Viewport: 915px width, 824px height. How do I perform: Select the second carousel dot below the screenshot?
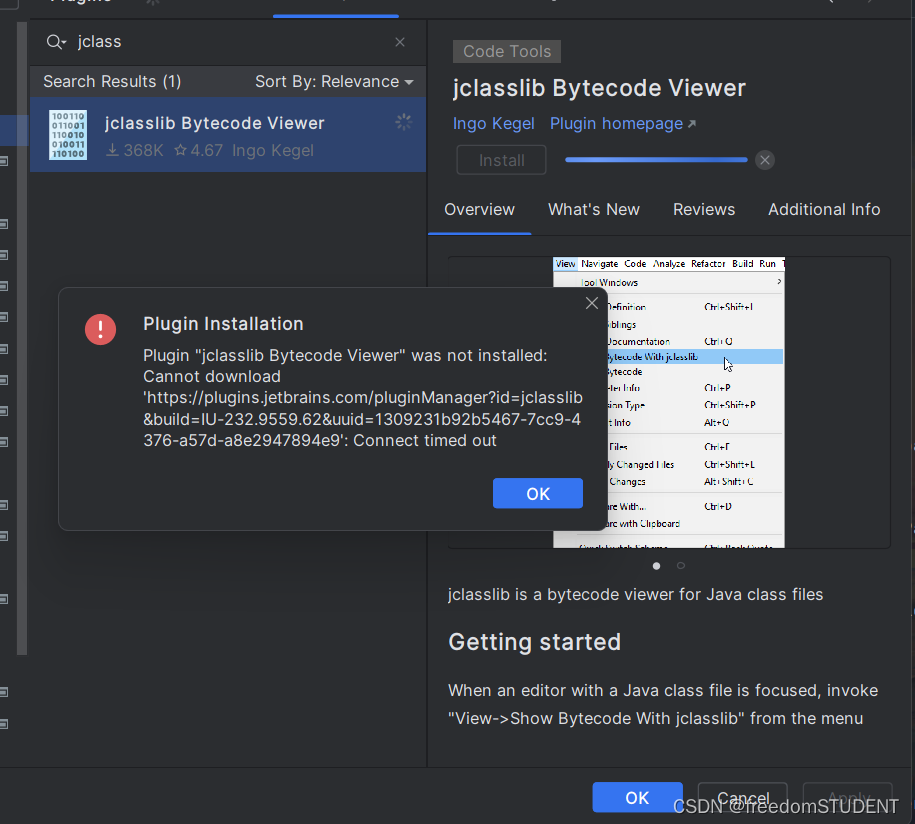[x=680, y=565]
